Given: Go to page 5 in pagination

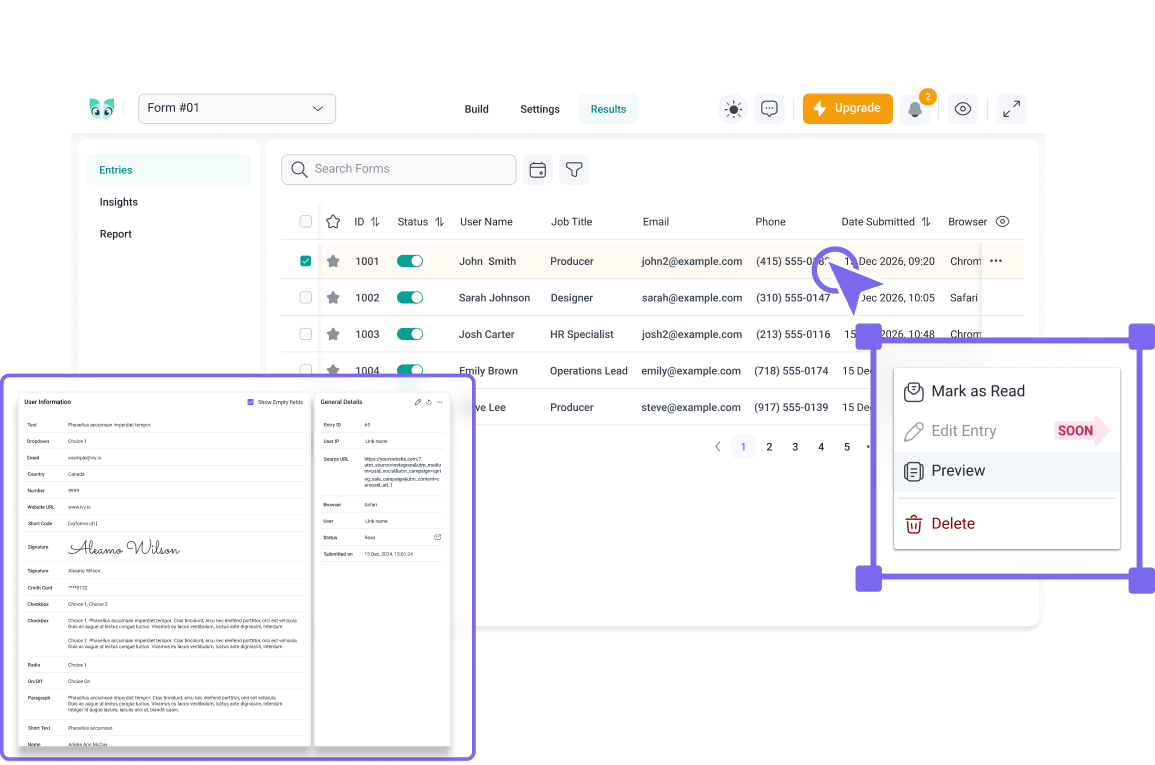Looking at the screenshot, I should (847, 447).
